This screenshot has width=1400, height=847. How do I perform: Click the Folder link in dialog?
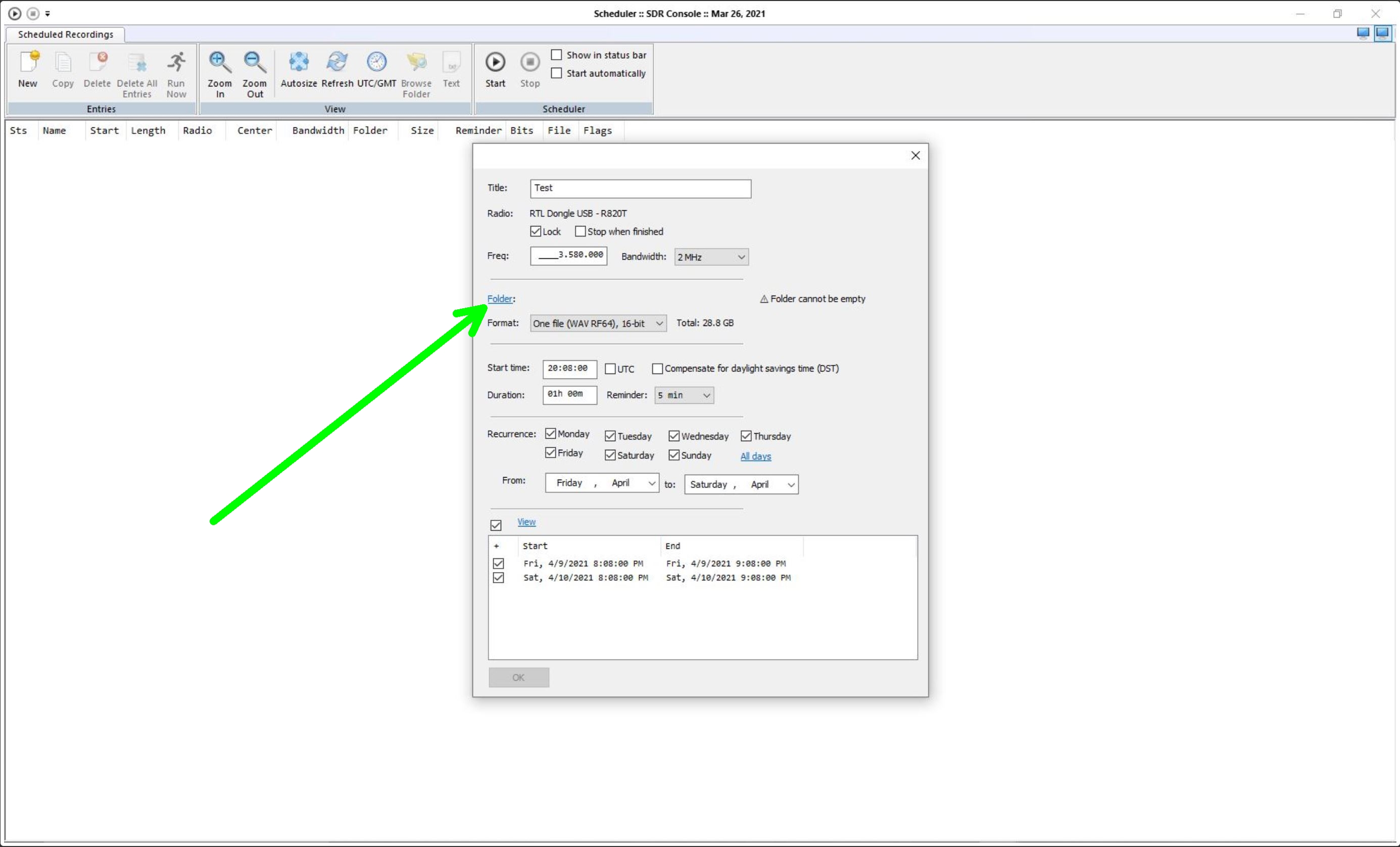(500, 299)
